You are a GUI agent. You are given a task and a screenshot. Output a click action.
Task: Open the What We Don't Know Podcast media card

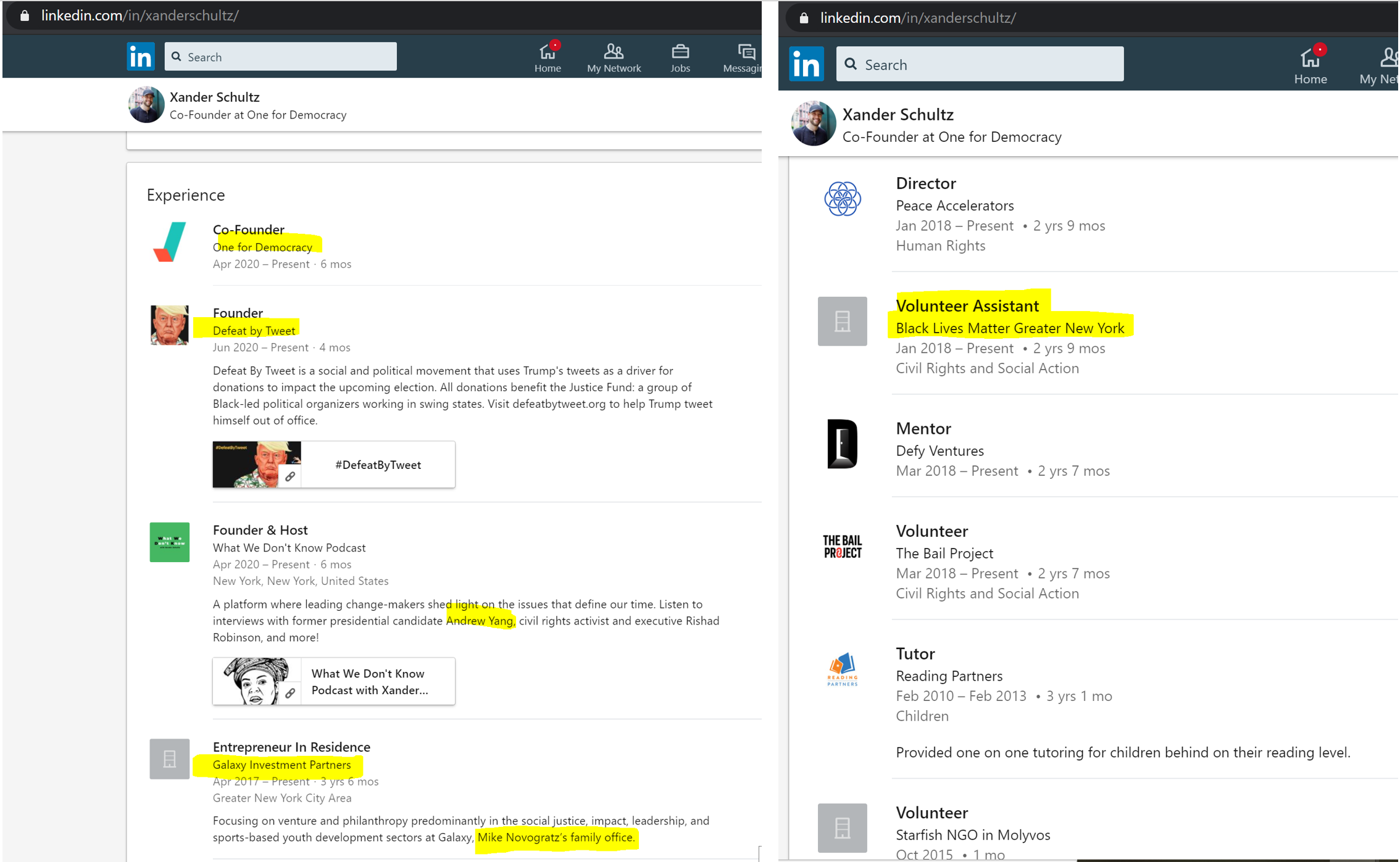point(334,681)
